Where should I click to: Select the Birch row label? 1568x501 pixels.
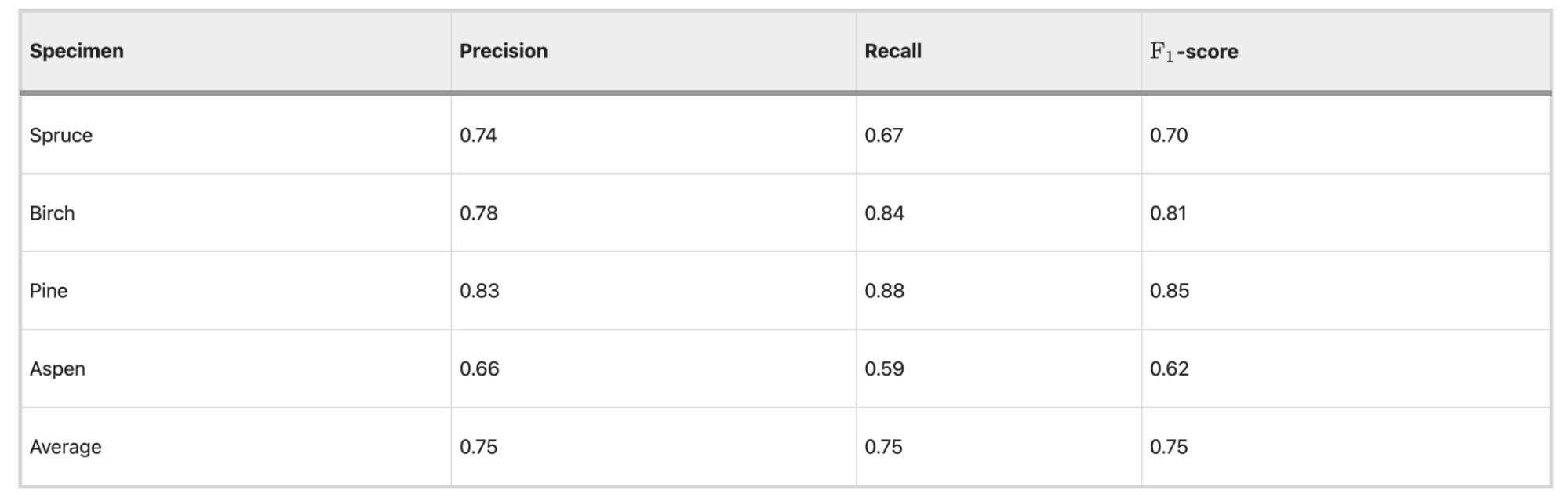pyautogui.click(x=53, y=213)
